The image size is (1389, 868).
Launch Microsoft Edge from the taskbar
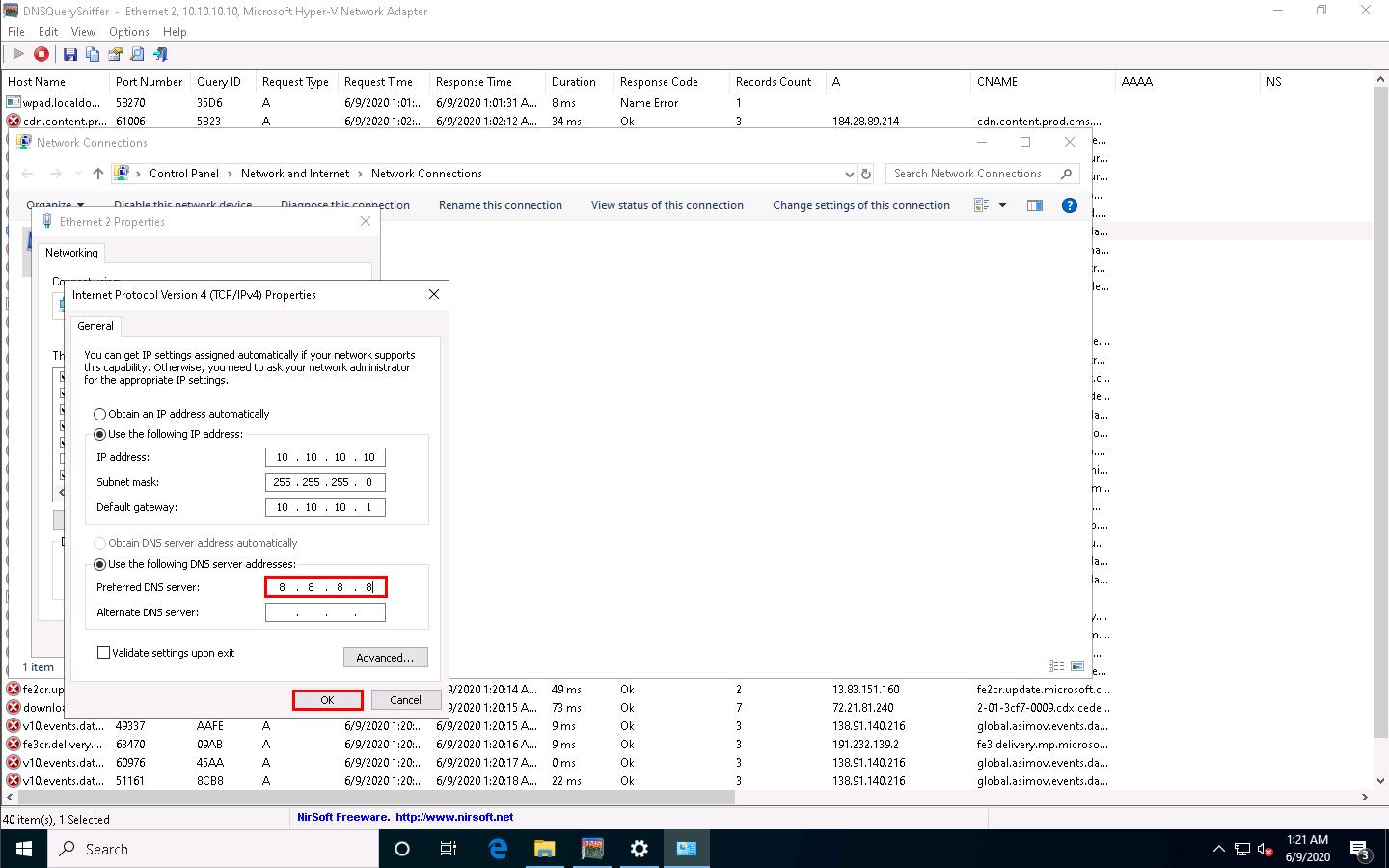point(498,849)
